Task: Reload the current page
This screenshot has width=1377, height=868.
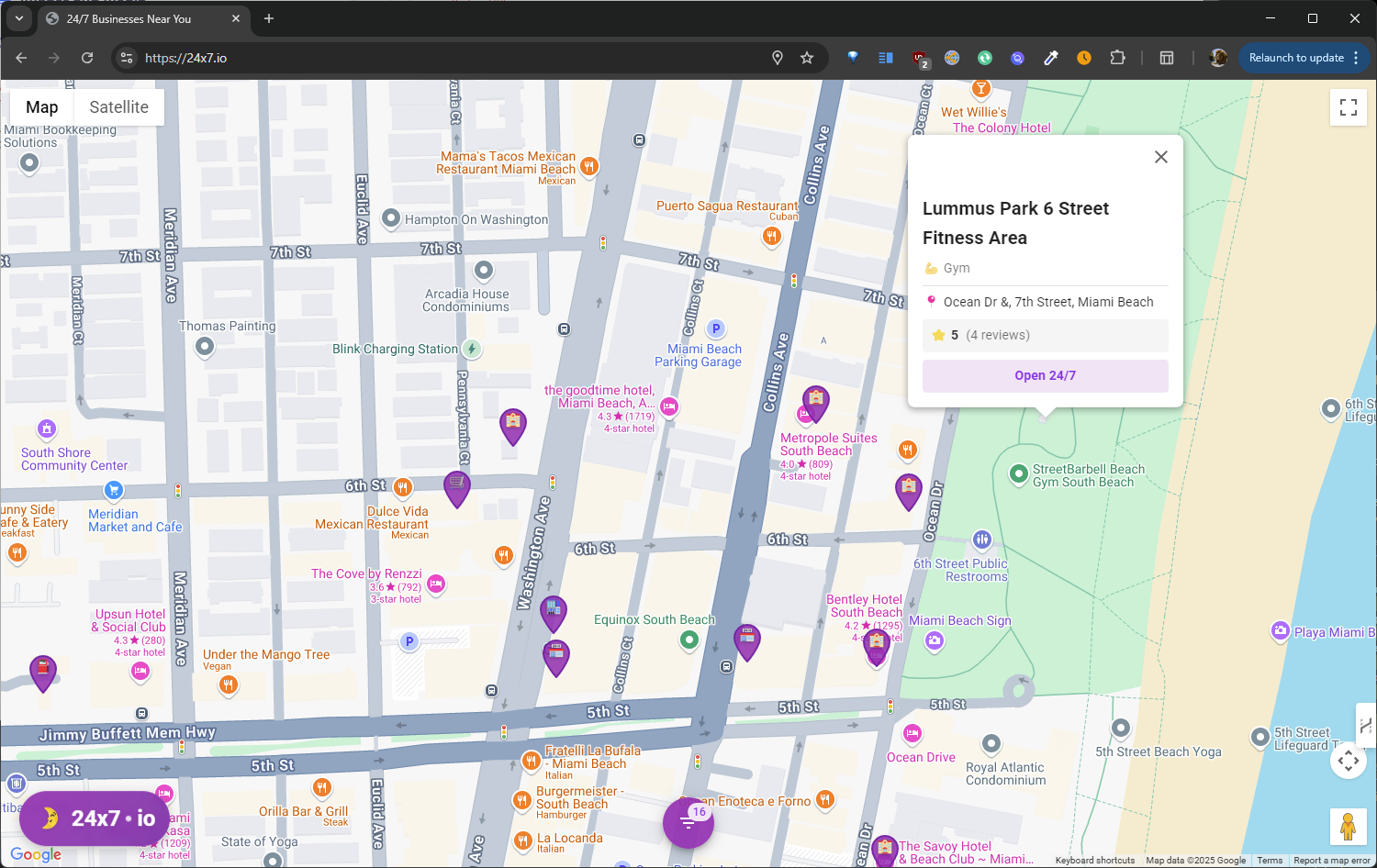Action: click(x=87, y=58)
